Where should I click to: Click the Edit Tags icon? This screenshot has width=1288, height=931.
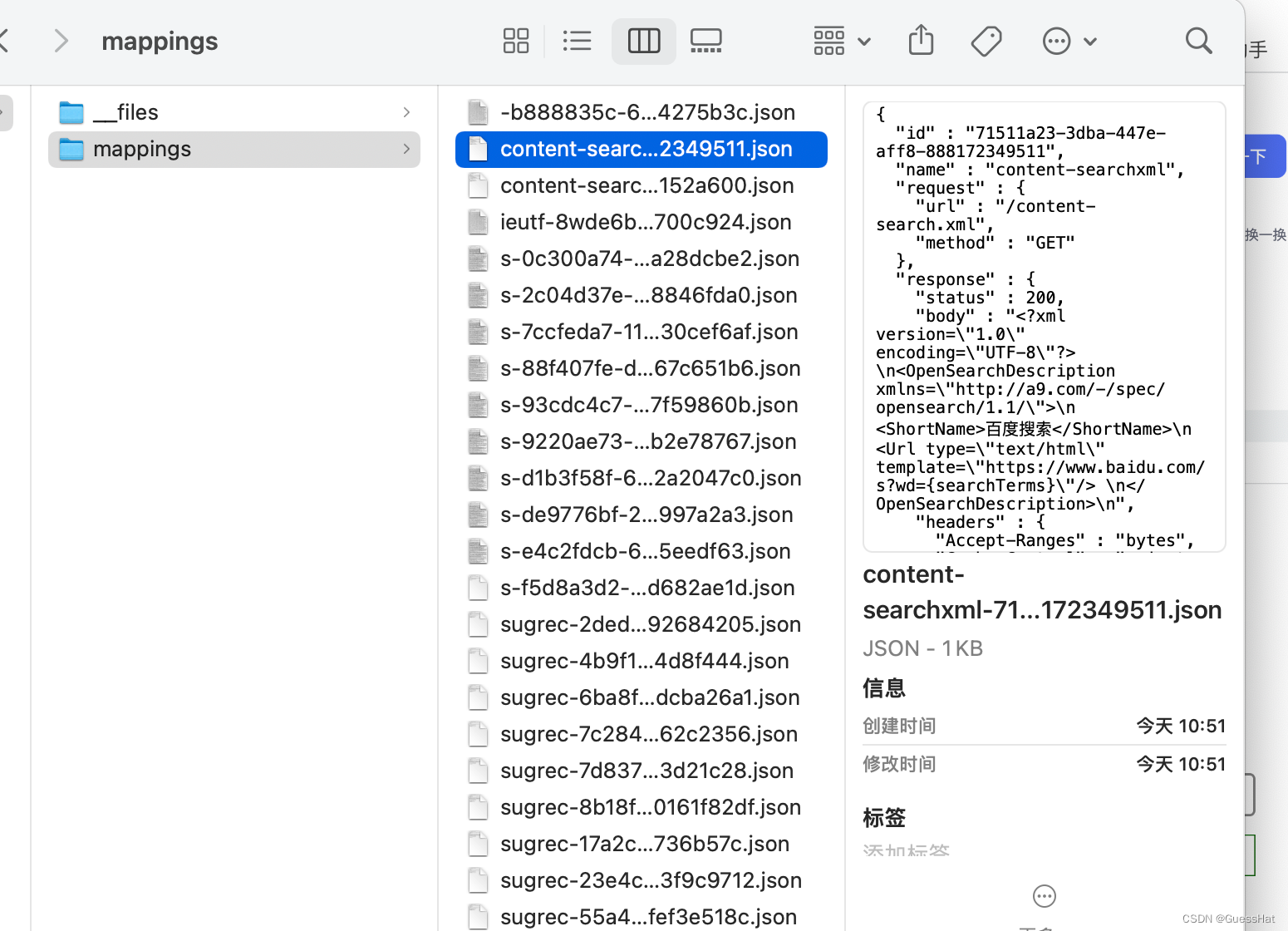(986, 41)
